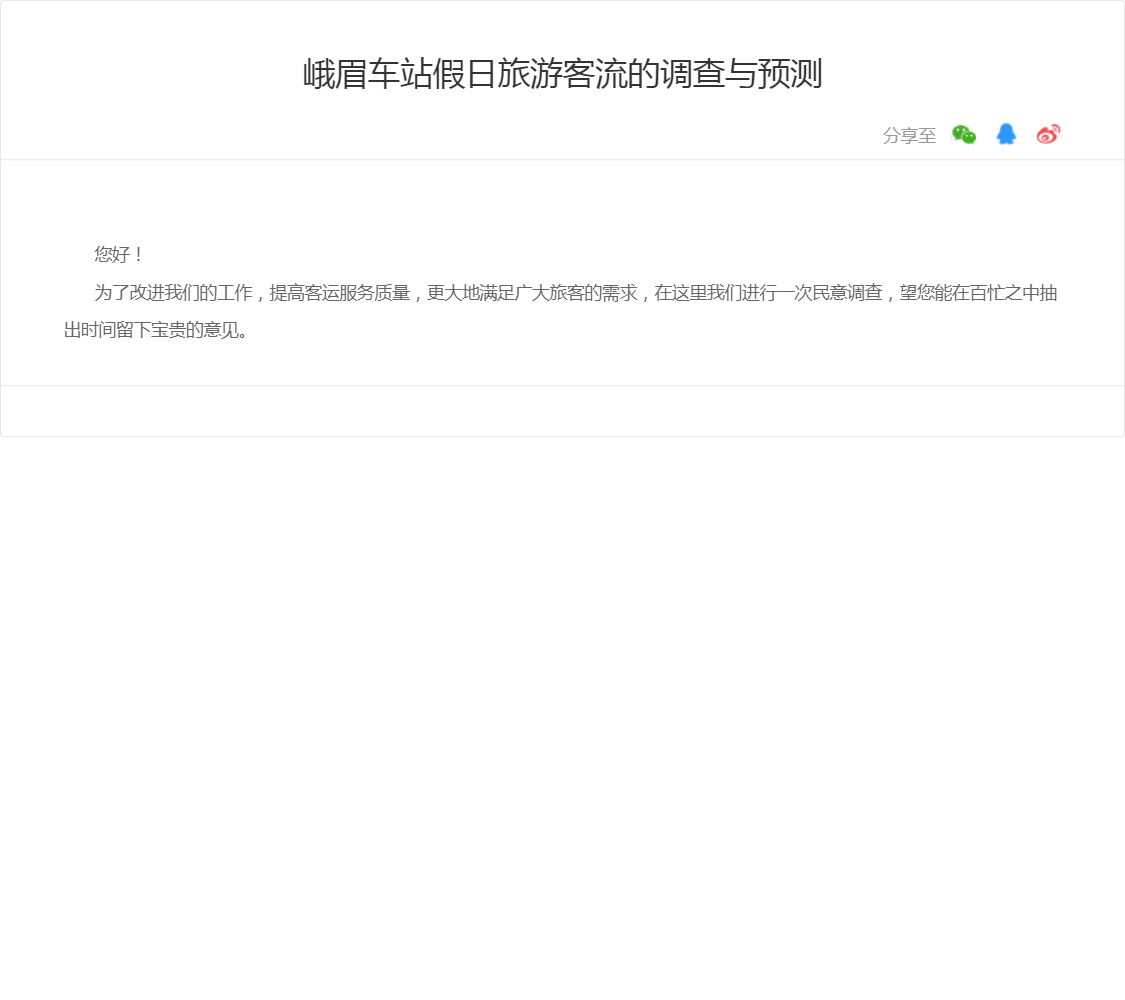Image resolution: width=1125 pixels, height=1000 pixels.
Task: Click the 分享至 share label
Action: coord(909,136)
